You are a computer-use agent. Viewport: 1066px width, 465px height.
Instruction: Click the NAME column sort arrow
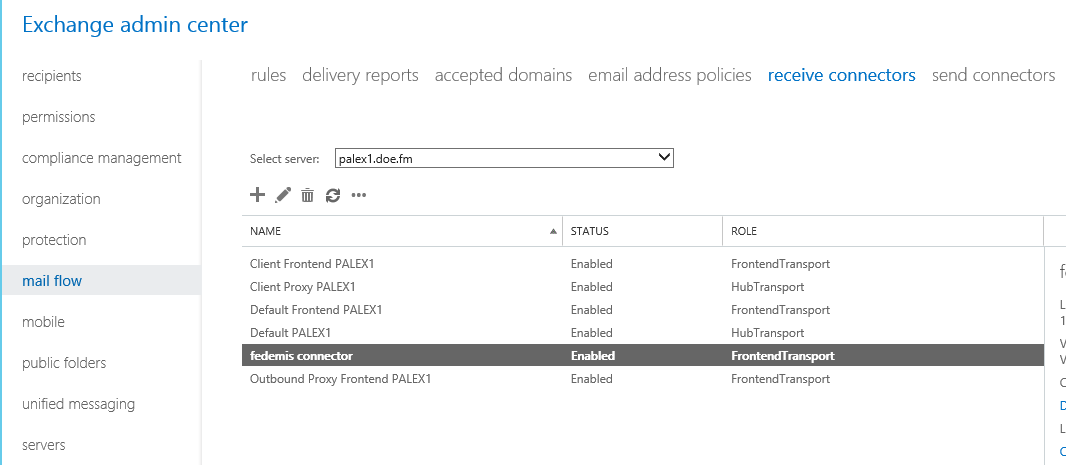click(x=553, y=231)
